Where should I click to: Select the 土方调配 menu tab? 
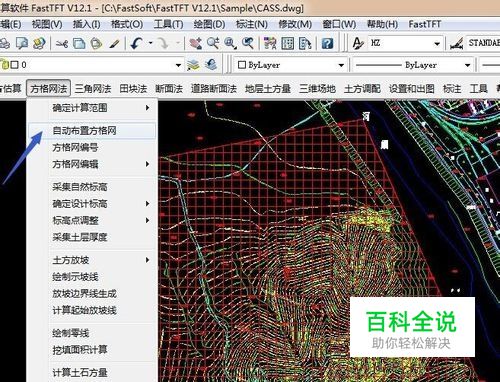point(362,88)
